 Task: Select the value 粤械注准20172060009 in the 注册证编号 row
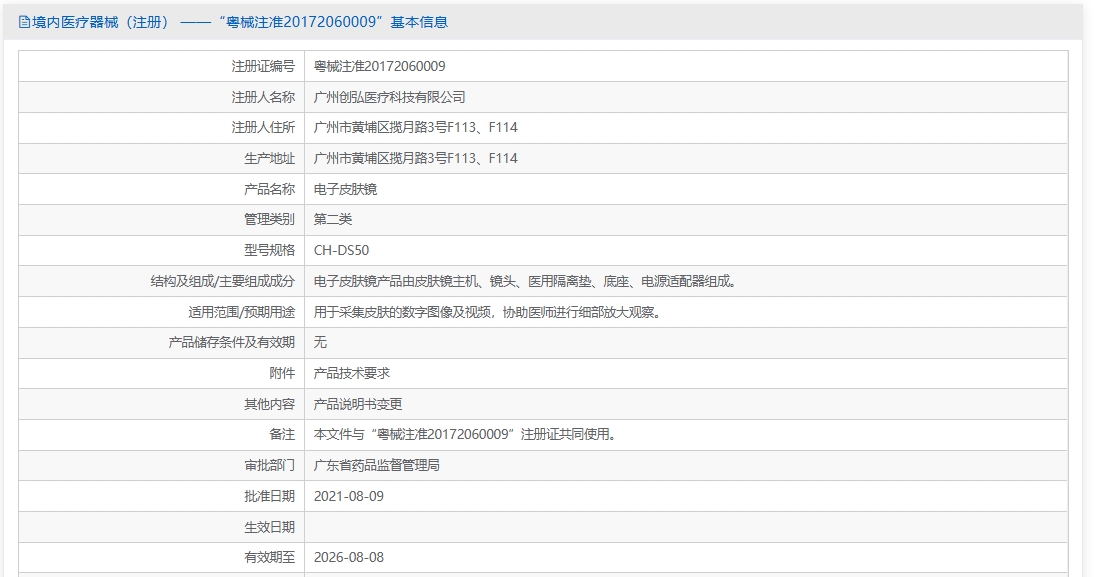point(380,66)
